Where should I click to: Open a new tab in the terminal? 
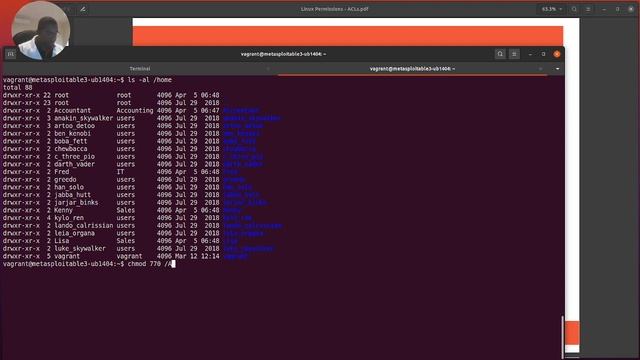(11, 54)
